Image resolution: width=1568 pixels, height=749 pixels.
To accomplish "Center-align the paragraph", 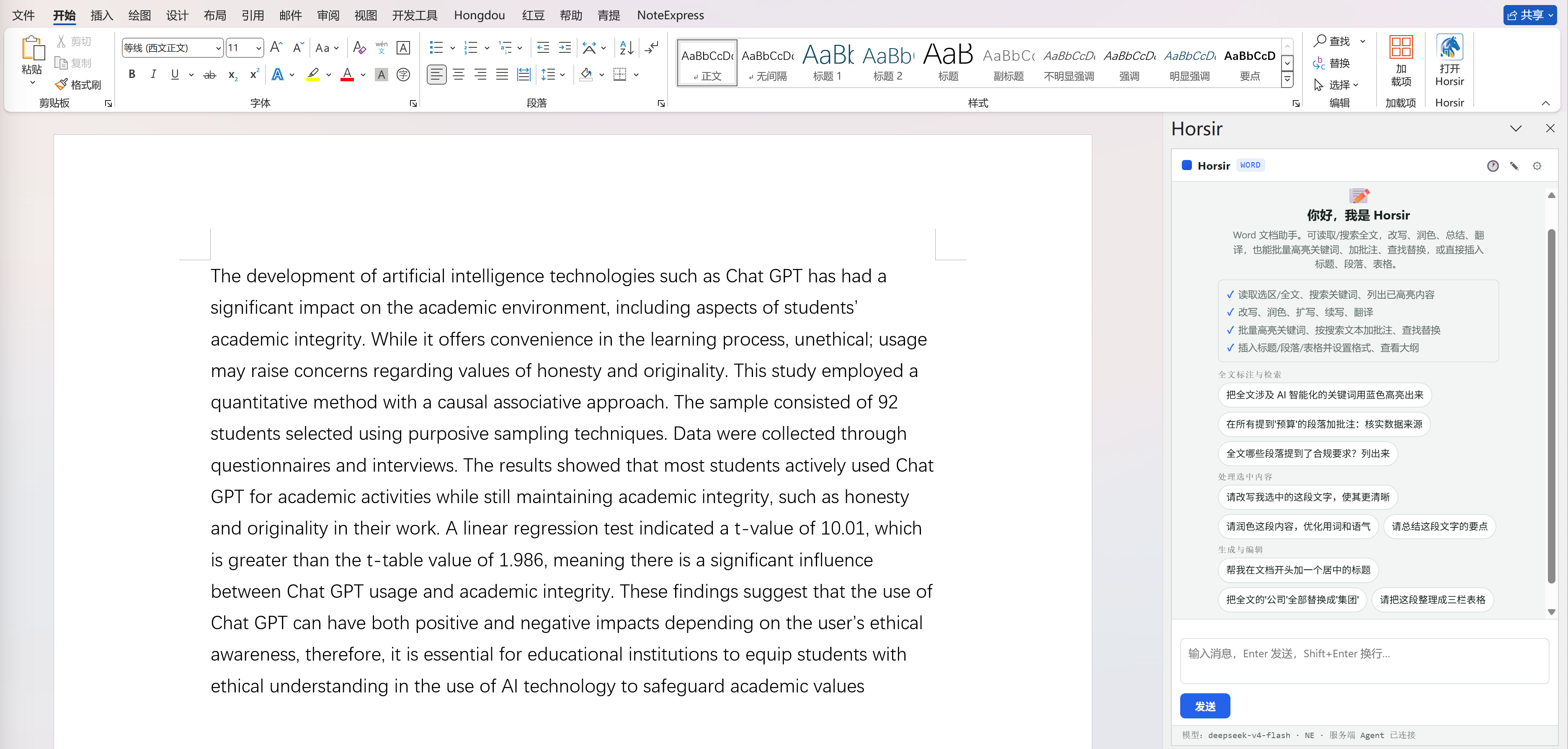I will (x=458, y=74).
